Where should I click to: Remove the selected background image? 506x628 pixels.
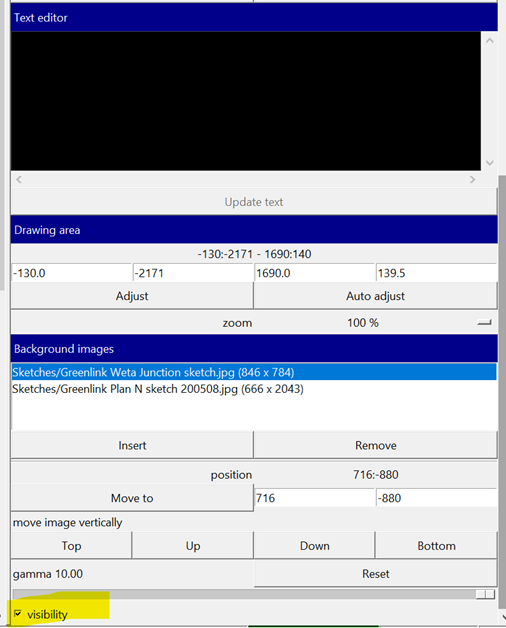[375, 445]
